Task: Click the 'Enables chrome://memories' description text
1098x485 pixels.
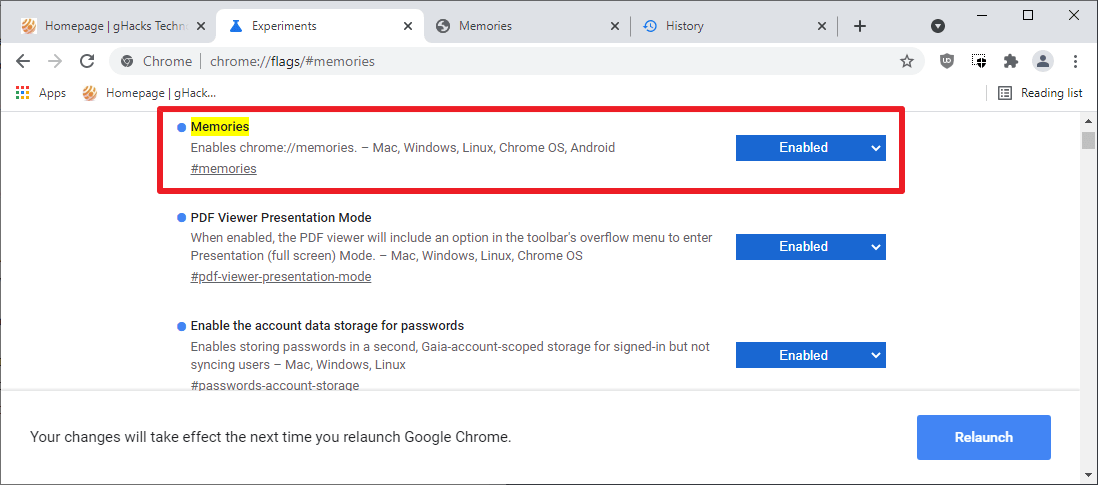Action: click(x=403, y=148)
